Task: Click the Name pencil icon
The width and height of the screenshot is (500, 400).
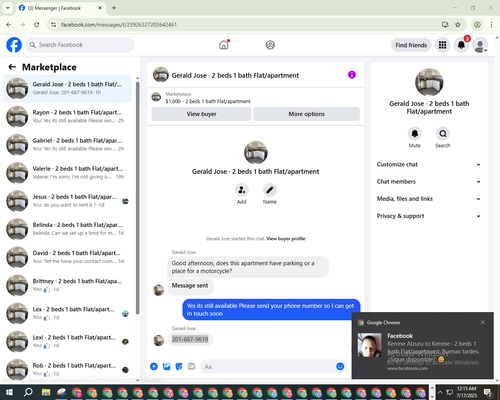Action: (269, 190)
